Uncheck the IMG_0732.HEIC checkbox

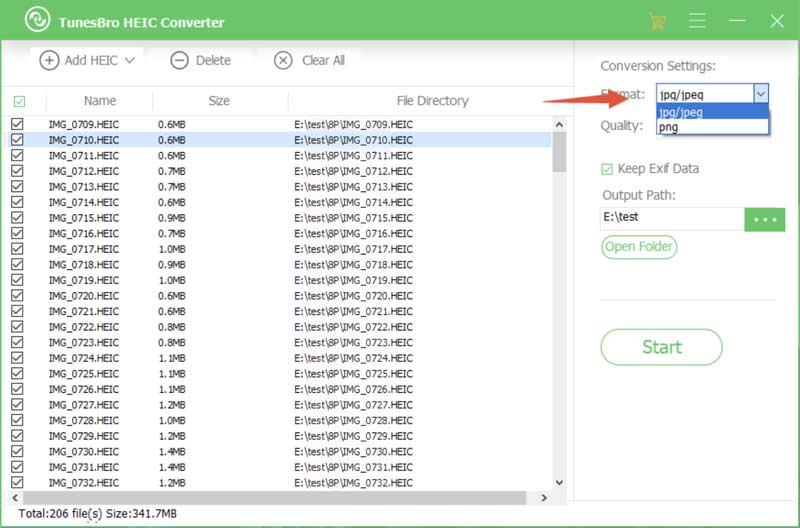pos(17,482)
